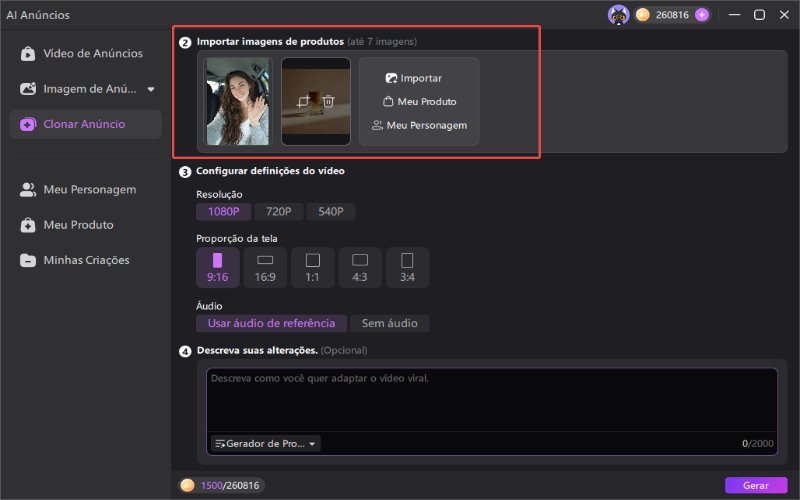Click the cat avatar profile icon
800x500 pixels.
(x=618, y=15)
